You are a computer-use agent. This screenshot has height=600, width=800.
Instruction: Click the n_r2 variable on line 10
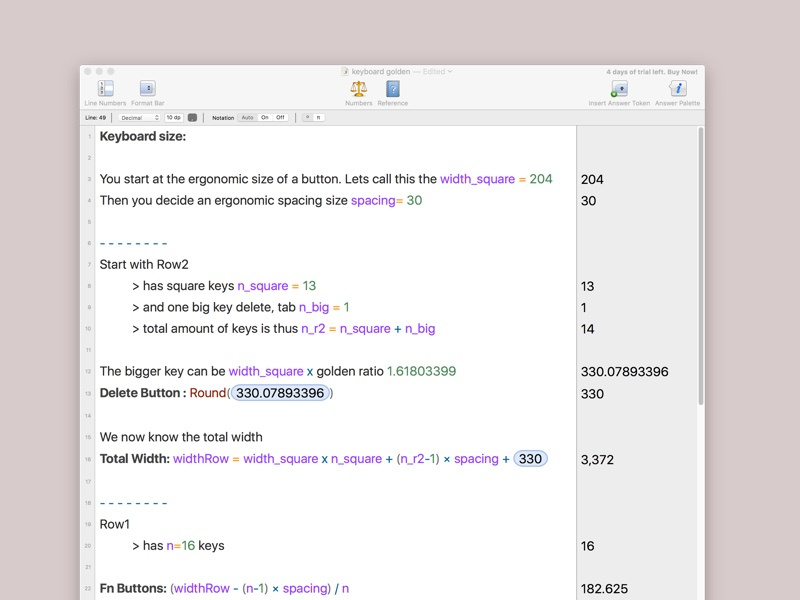coord(313,329)
